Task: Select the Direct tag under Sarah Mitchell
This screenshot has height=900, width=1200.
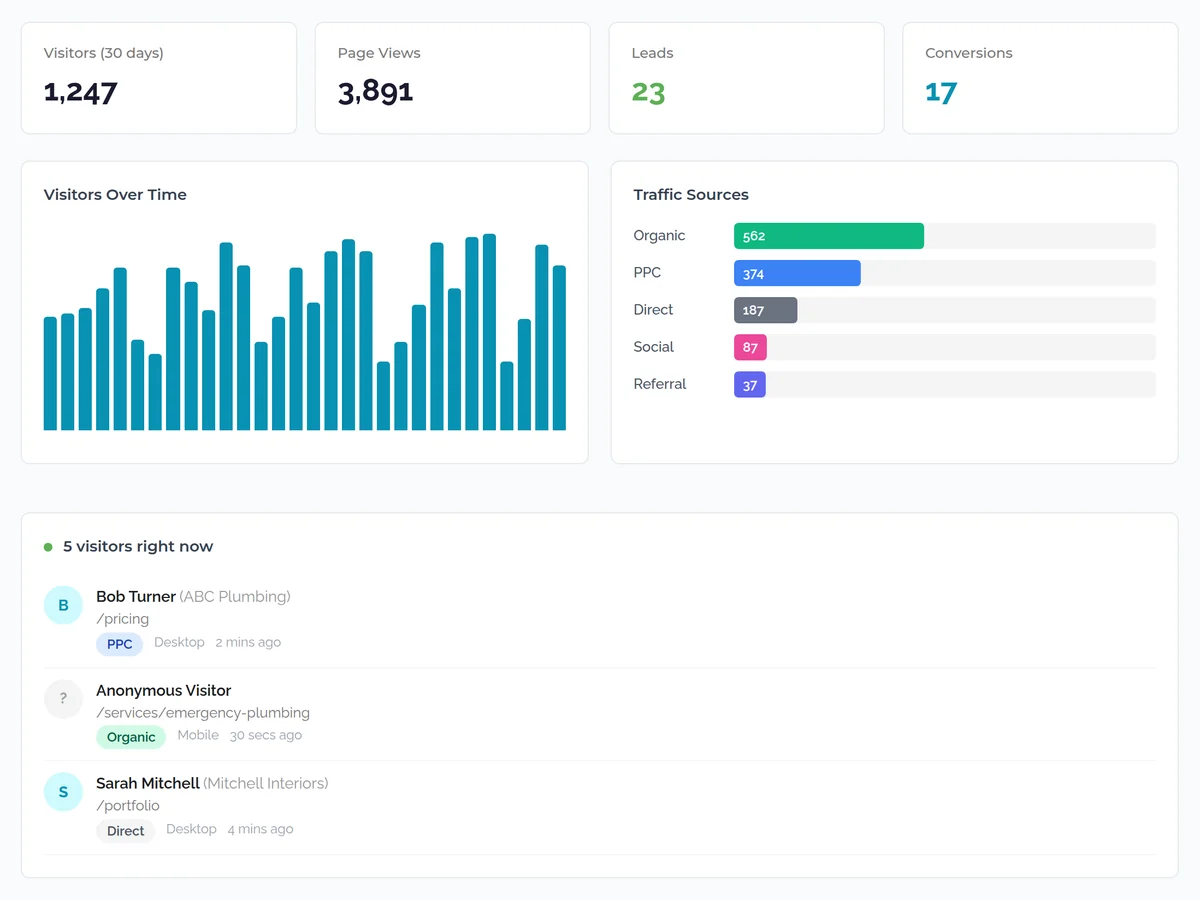Action: point(125,830)
